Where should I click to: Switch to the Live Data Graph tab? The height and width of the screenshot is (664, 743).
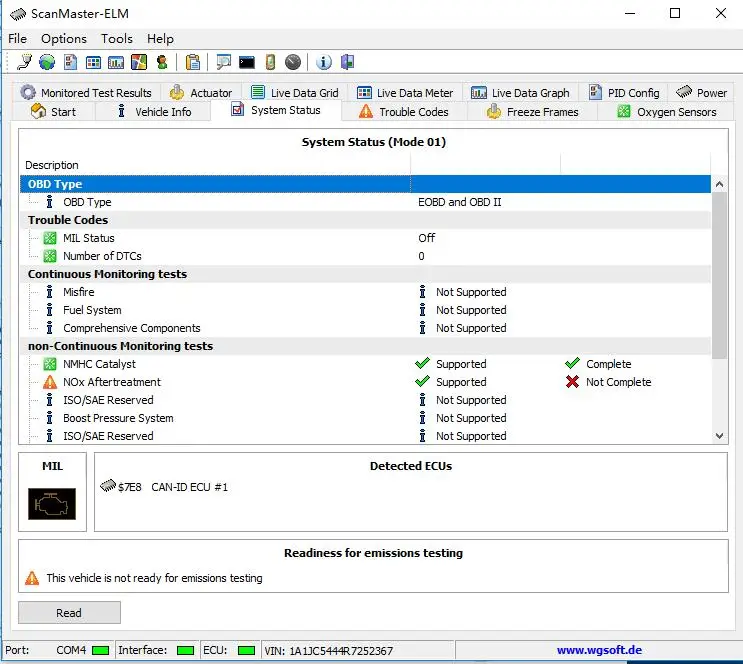pos(520,92)
